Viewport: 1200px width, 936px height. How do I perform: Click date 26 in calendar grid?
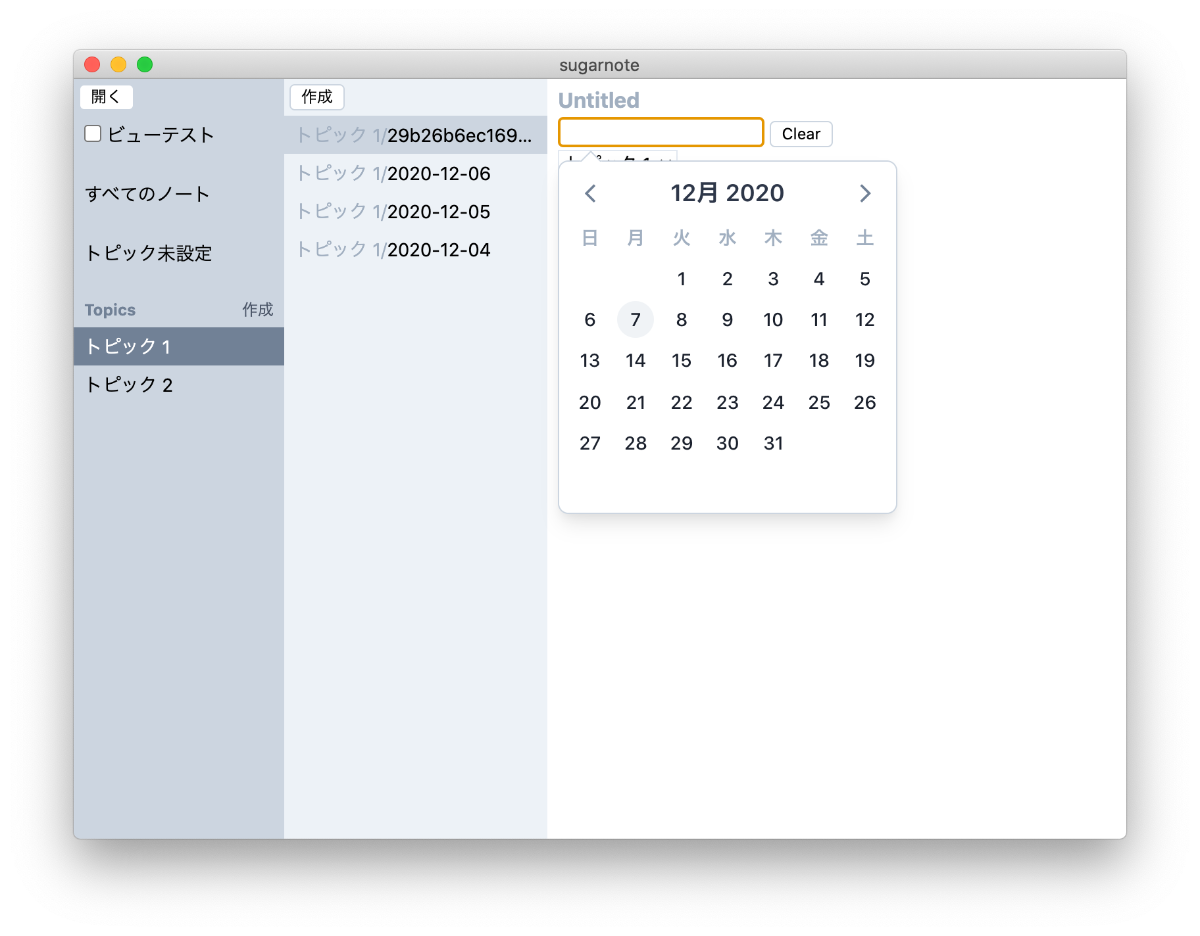tap(865, 403)
